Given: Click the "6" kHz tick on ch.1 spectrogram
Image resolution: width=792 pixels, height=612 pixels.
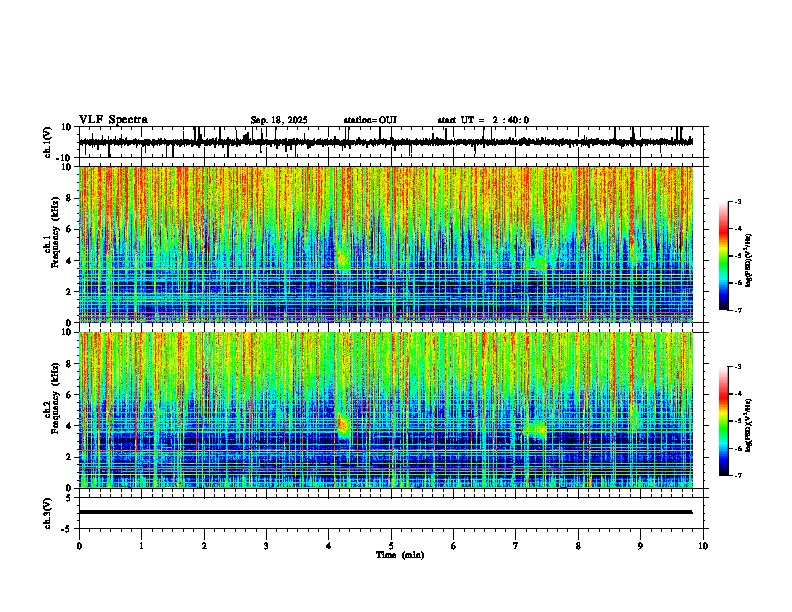Looking at the screenshot, I should [70, 229].
